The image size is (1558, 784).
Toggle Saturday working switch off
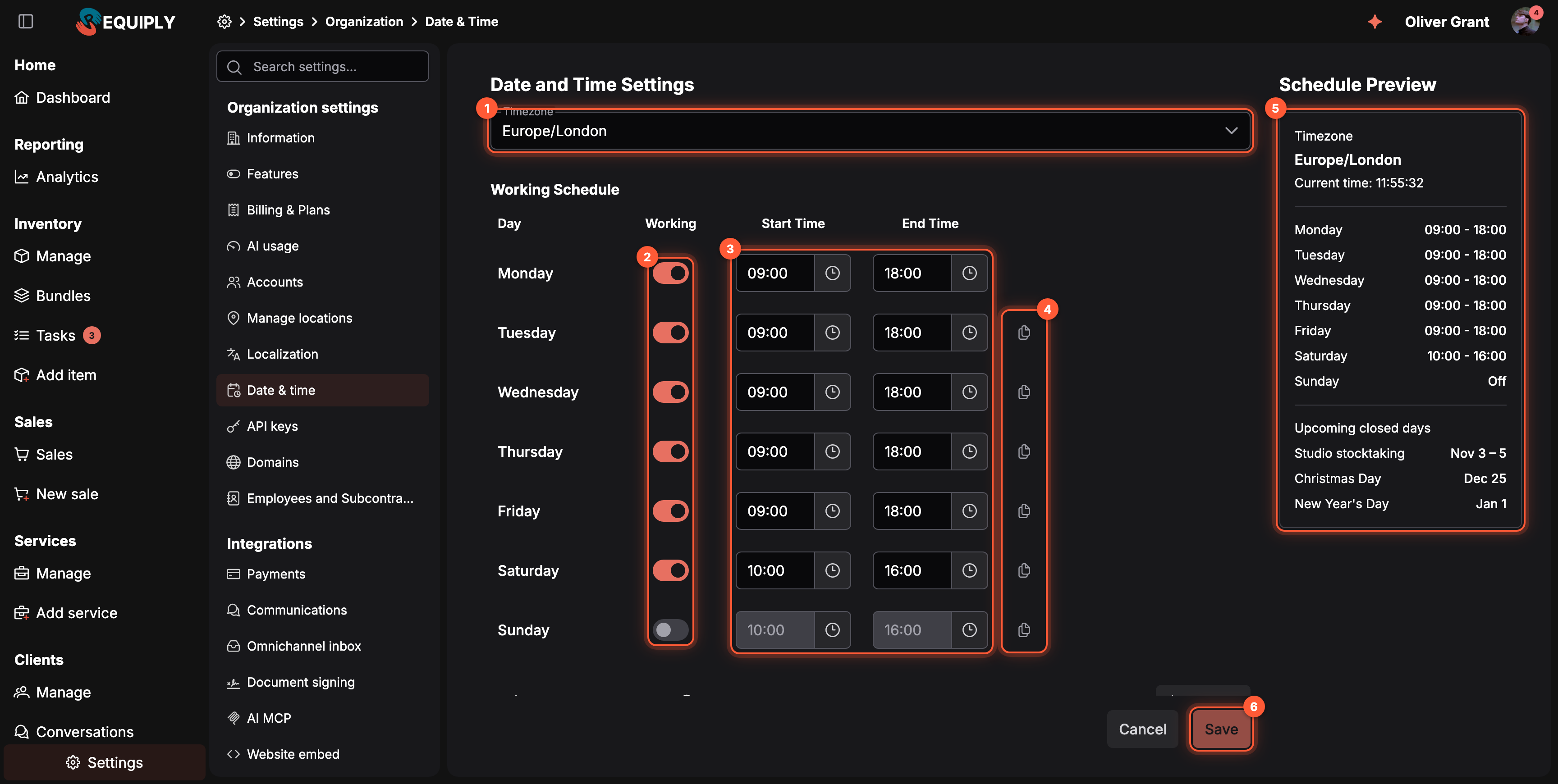coord(670,570)
